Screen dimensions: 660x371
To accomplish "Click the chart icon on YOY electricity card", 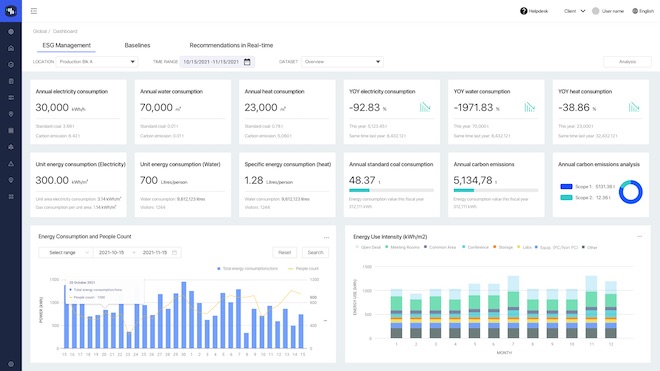I will coord(425,107).
